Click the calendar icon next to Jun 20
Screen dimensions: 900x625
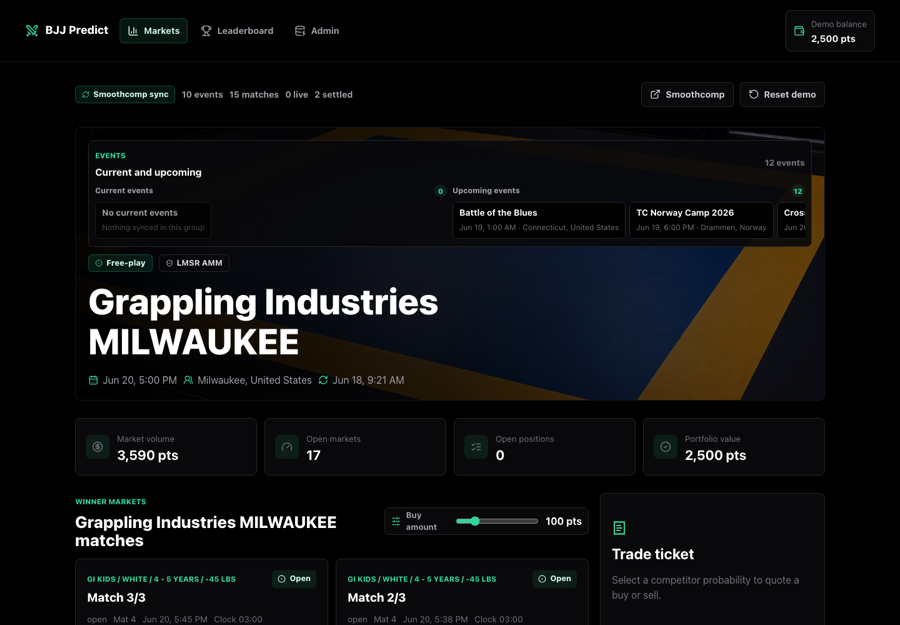[93, 380]
